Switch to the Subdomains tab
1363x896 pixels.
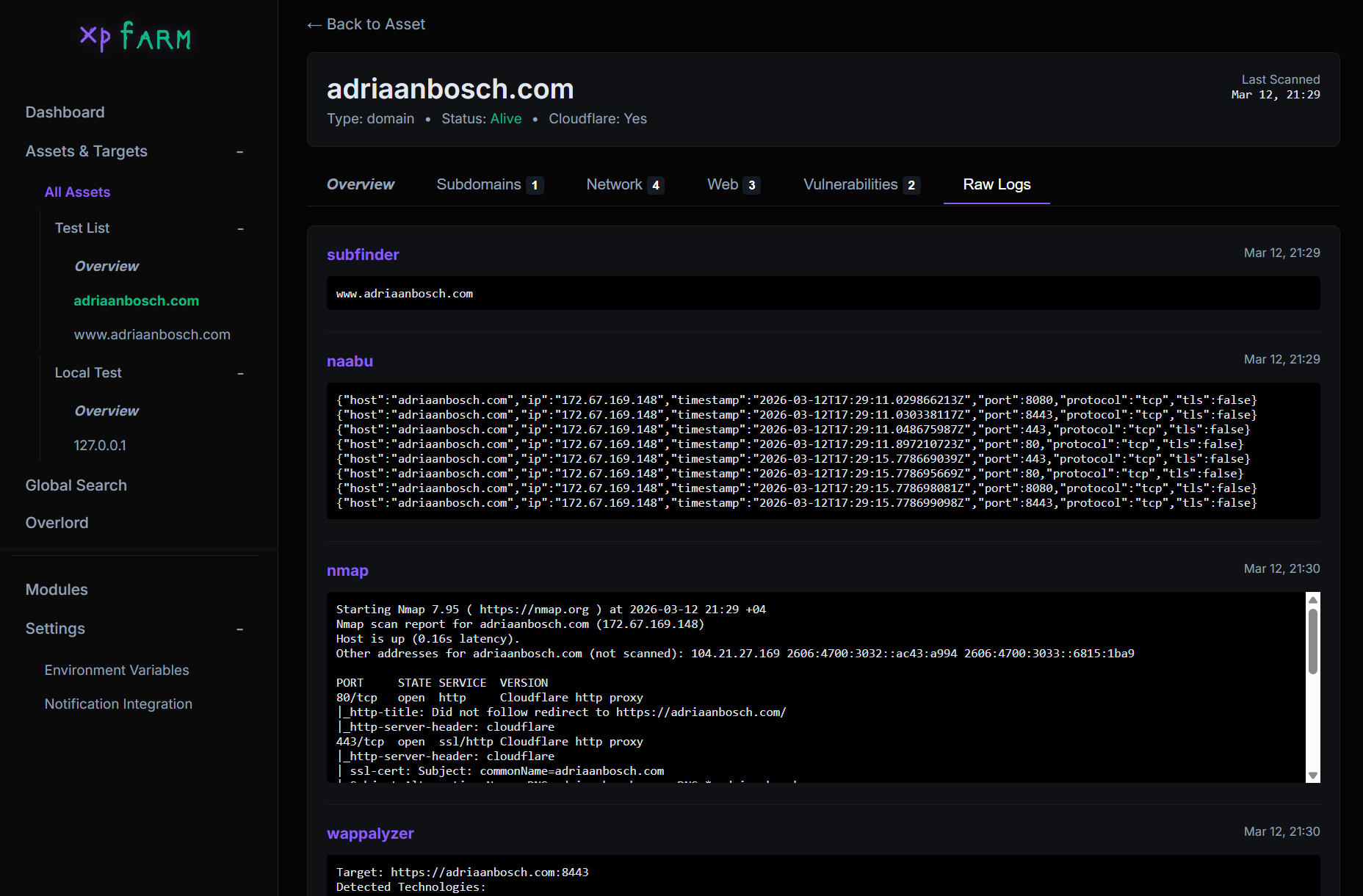(489, 184)
